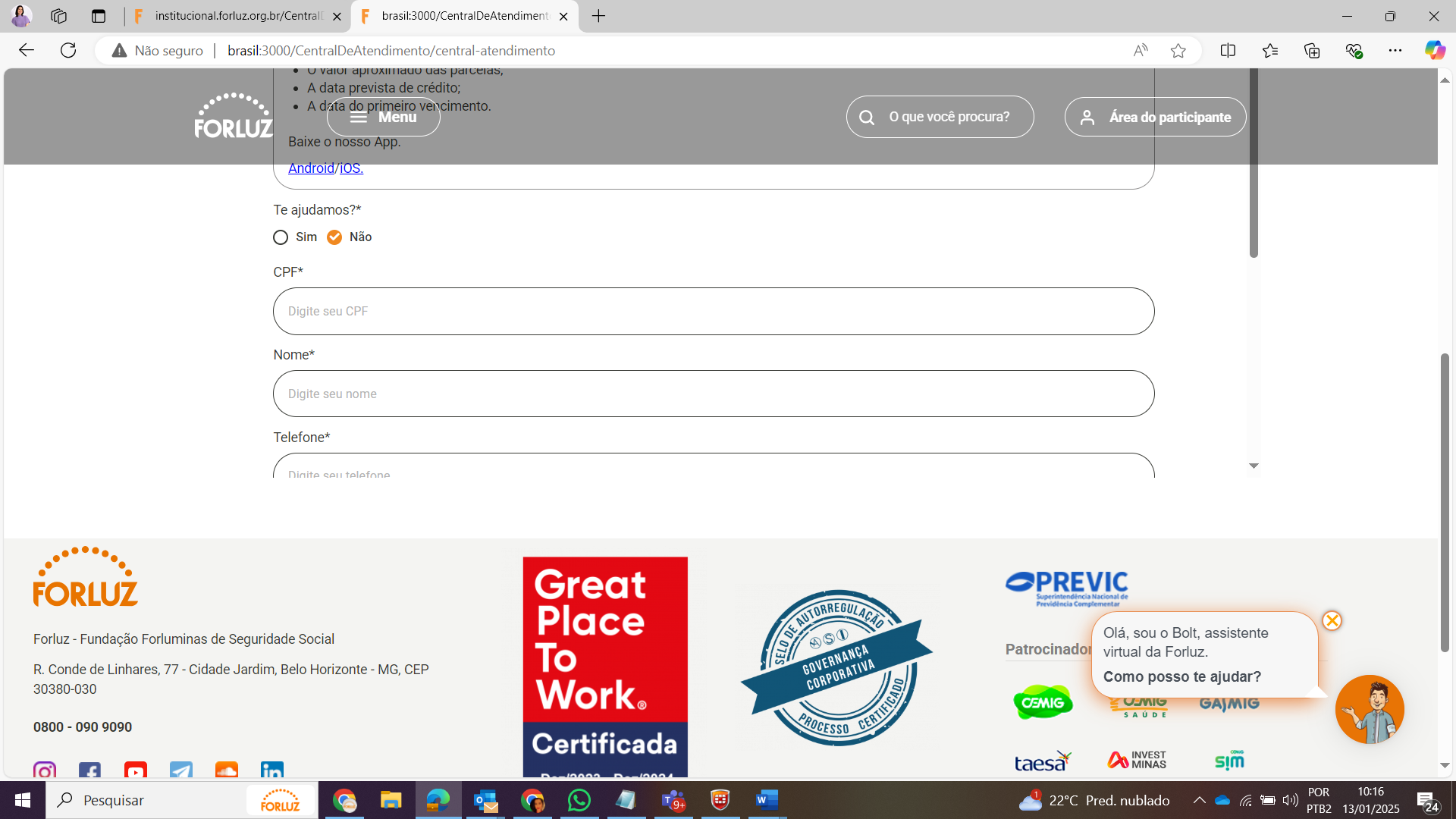Viewport: 1456px width, 819px height.
Task: Select the Não radio option
Action: 334,237
